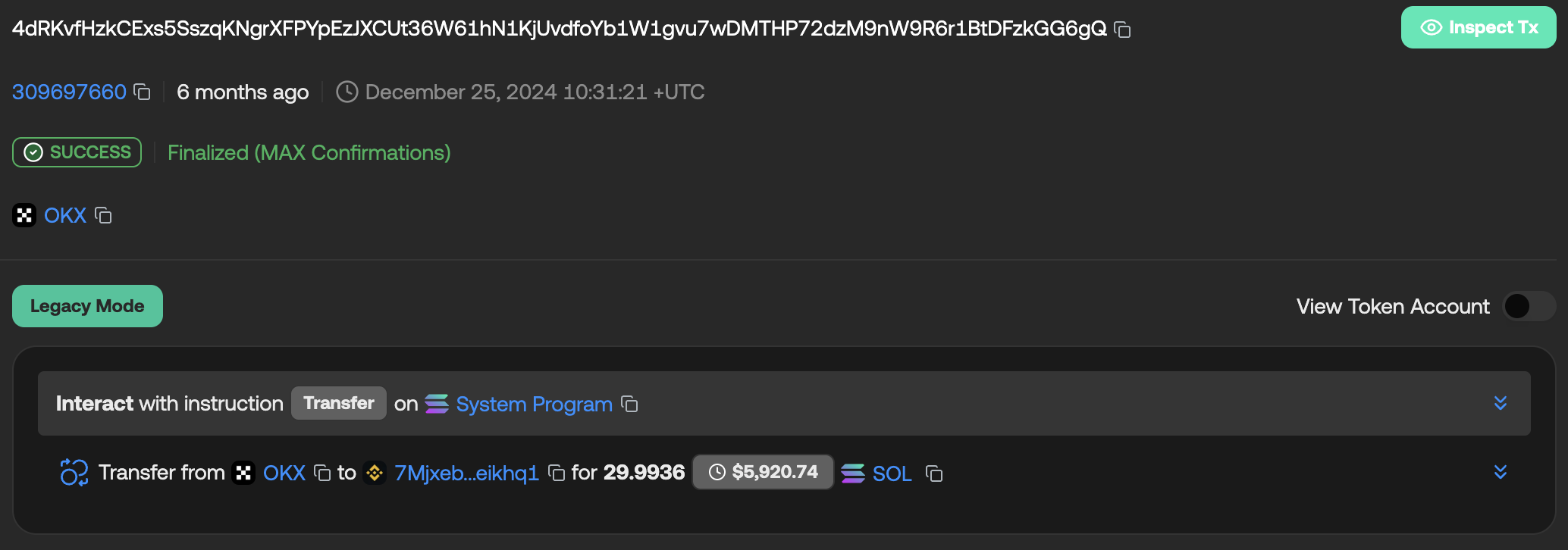Expand the Transfer from OKX details
The height and width of the screenshot is (550, 1568).
pyautogui.click(x=1500, y=473)
